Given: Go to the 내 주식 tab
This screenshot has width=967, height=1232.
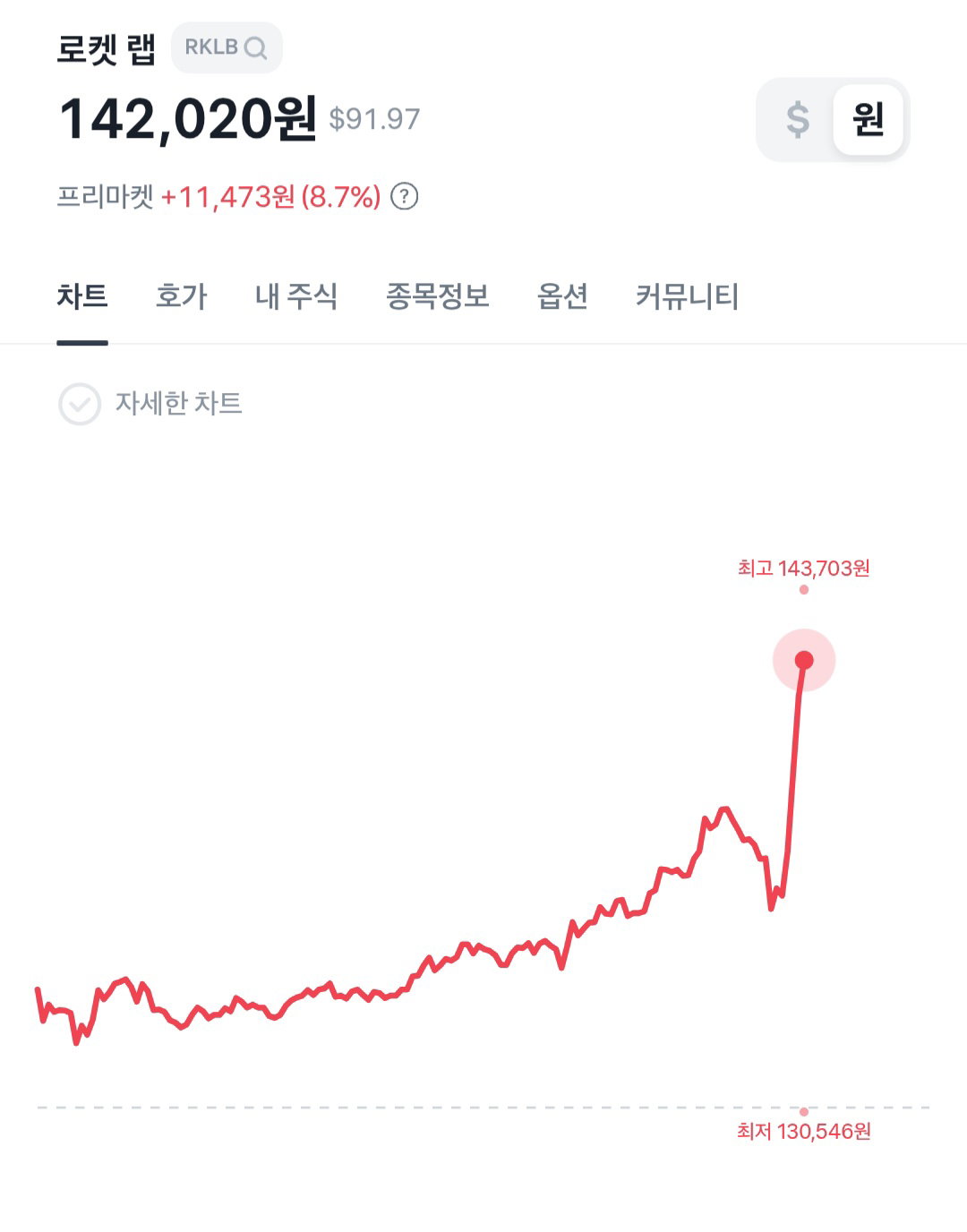Looking at the screenshot, I should [296, 296].
